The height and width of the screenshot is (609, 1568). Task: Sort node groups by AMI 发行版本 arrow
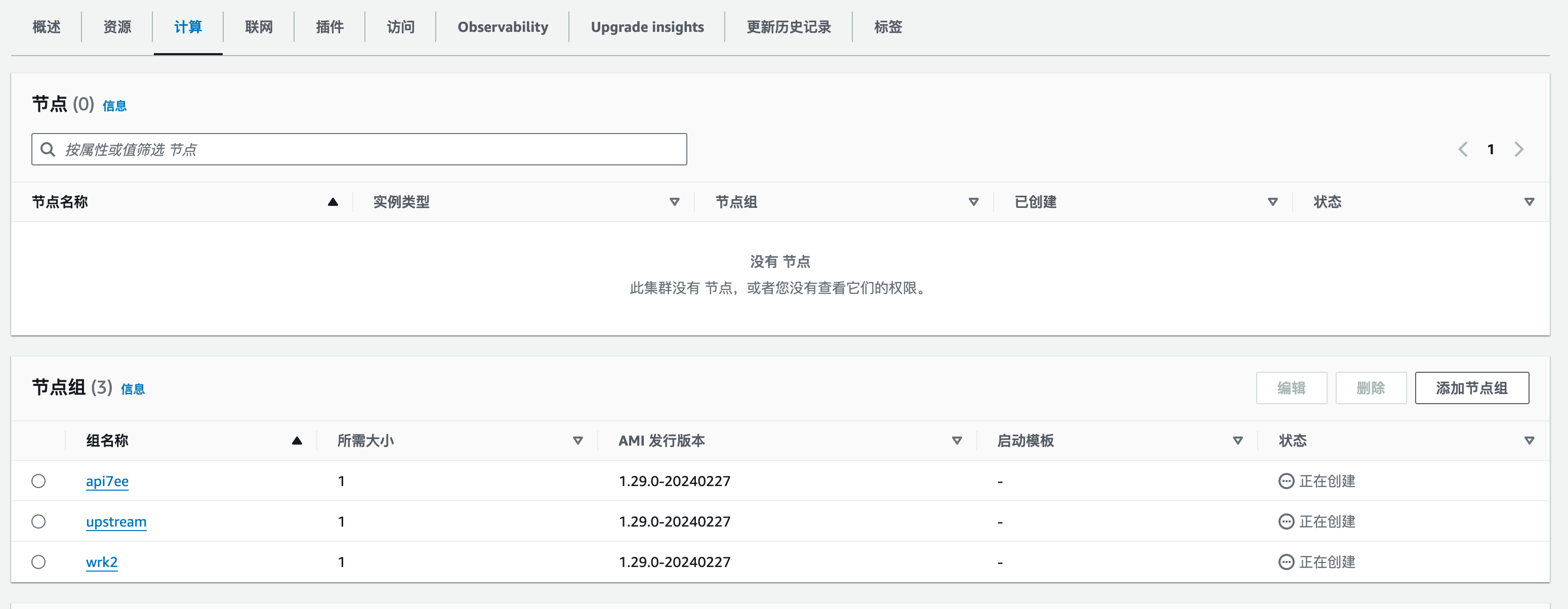click(957, 441)
